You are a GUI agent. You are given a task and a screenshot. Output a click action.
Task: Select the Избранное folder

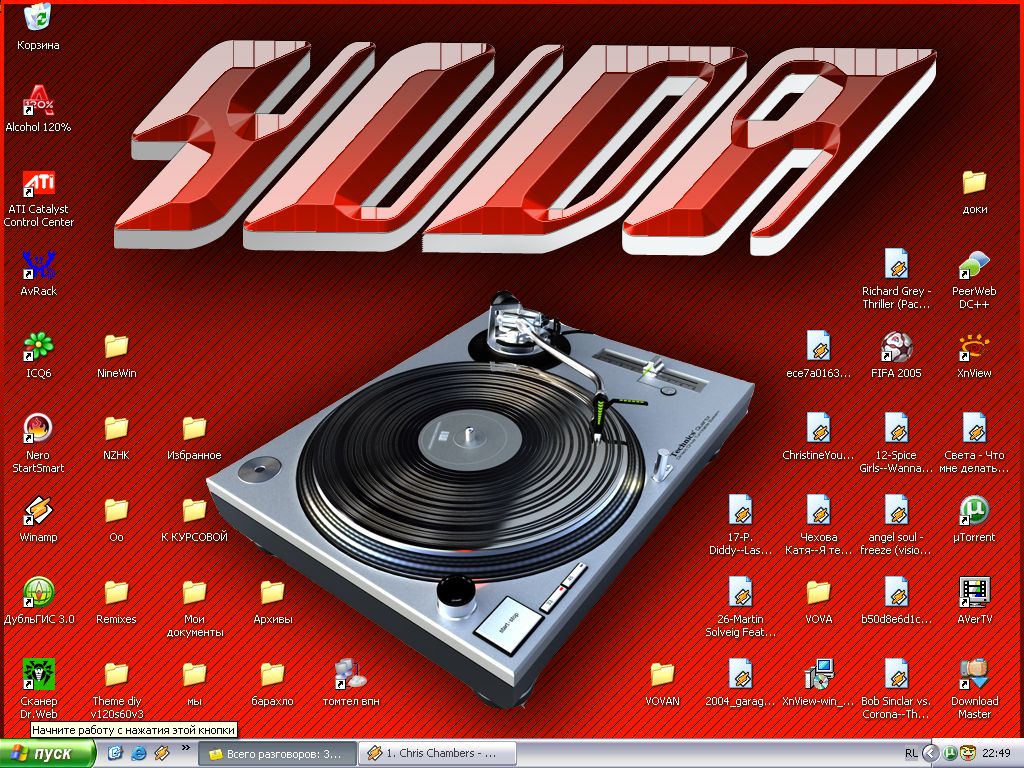coord(194,437)
